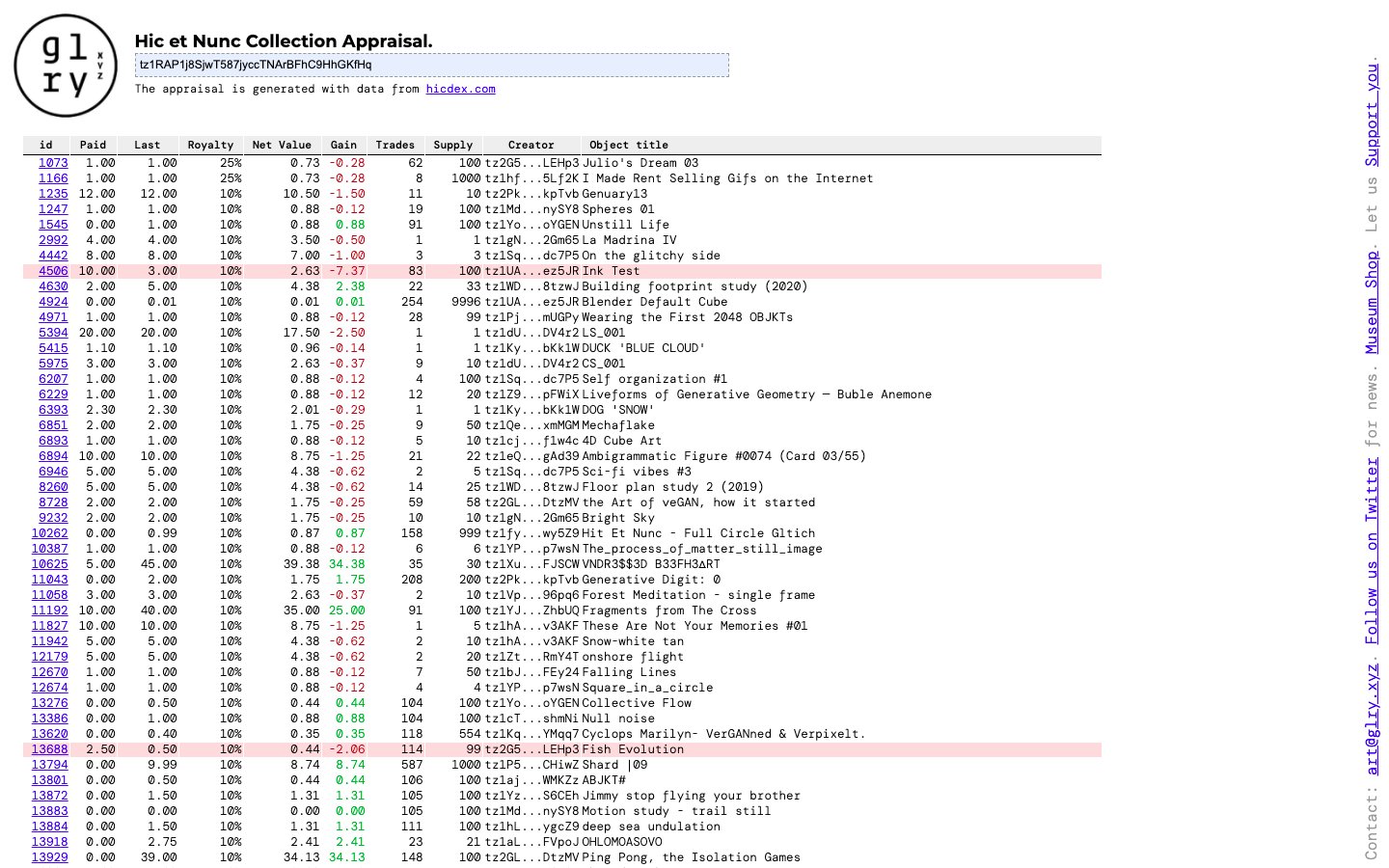Screen dimensions: 1389x868
Task: Select creator tz1Xu...FJSCW
Action: [531, 564]
